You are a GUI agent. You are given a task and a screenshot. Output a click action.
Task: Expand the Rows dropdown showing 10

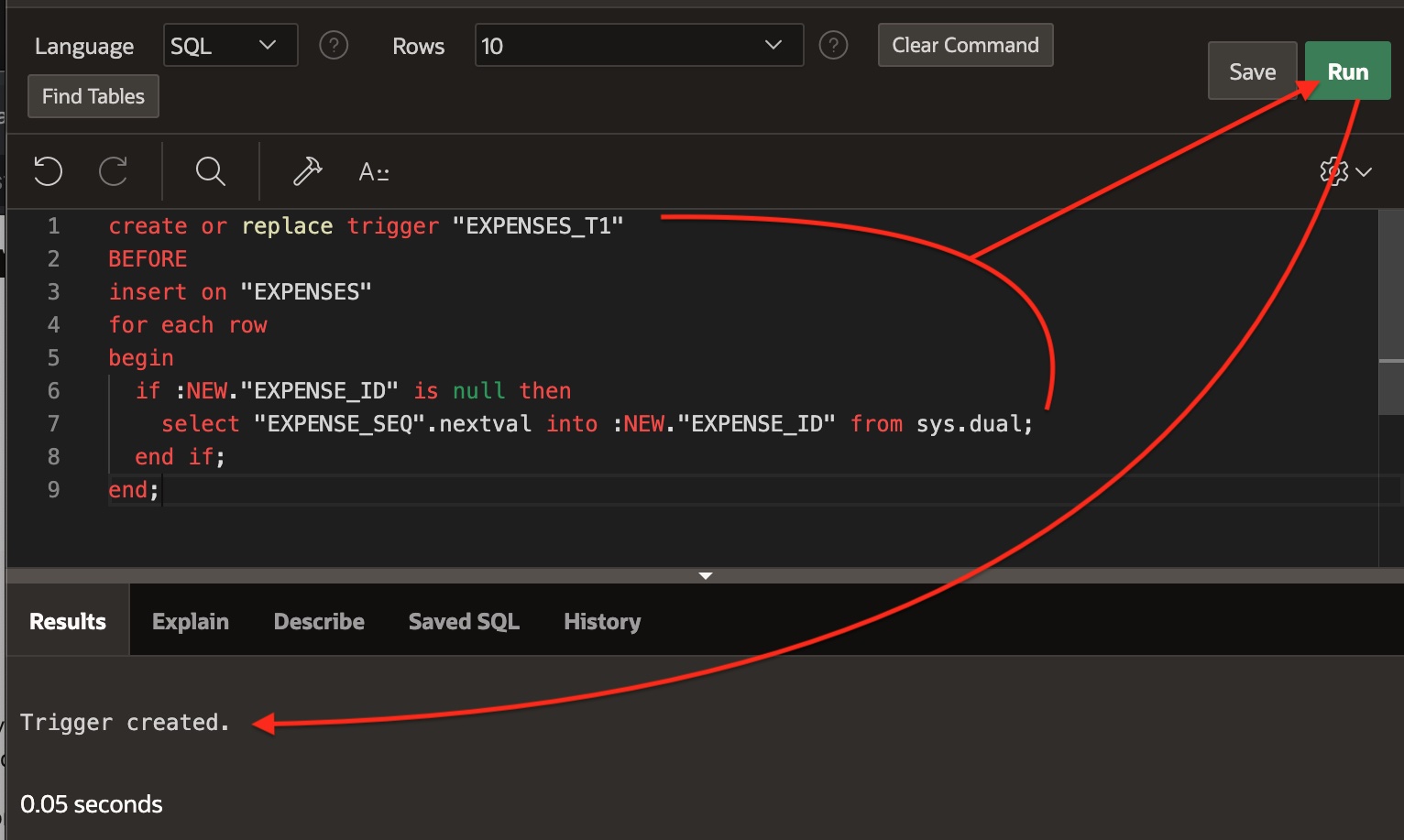click(x=639, y=45)
